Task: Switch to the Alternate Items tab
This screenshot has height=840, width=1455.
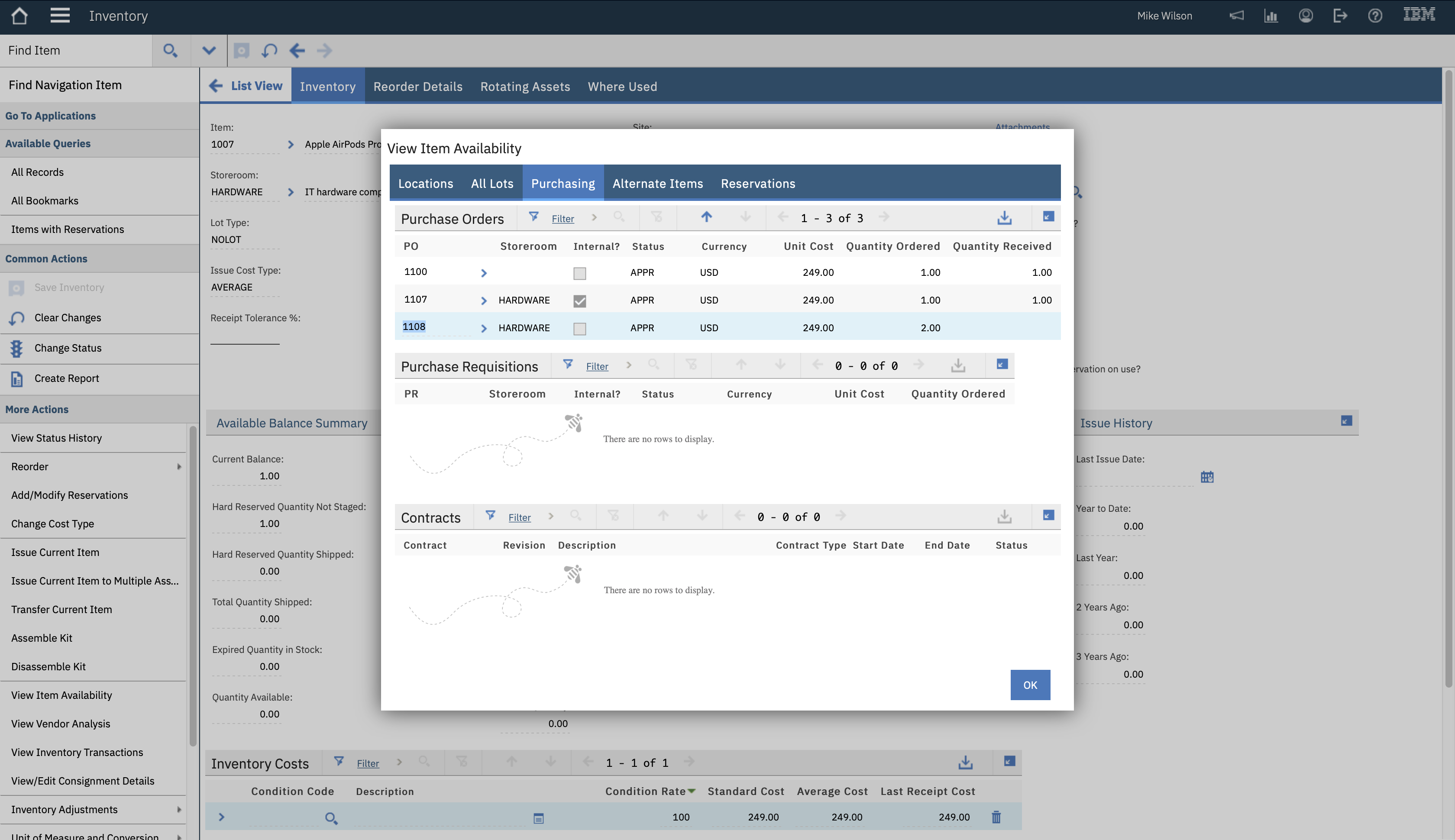Action: [657, 184]
